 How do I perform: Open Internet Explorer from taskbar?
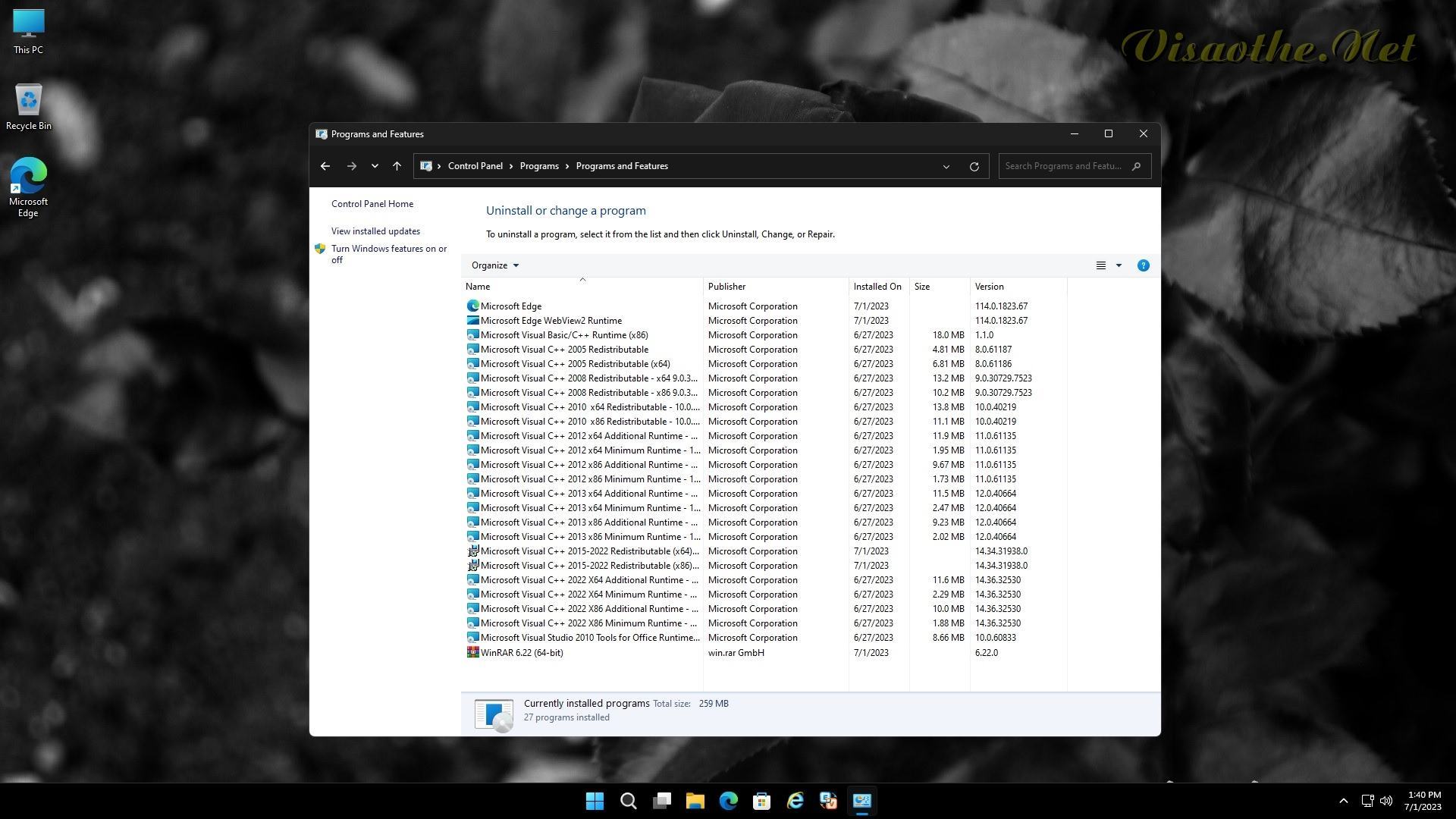coord(795,801)
